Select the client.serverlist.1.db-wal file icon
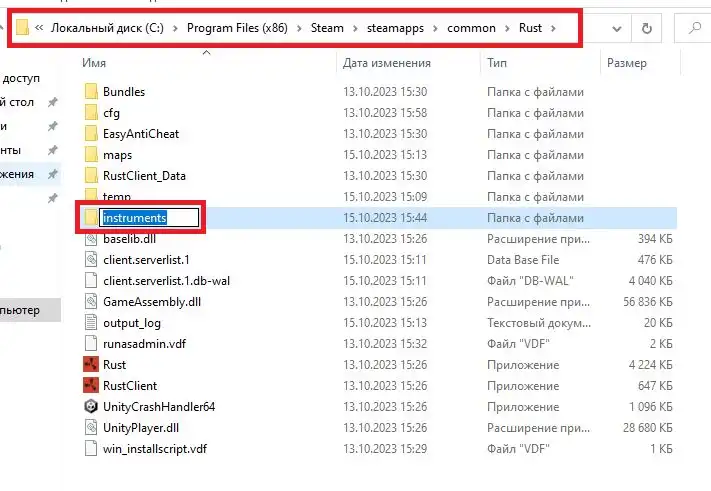711x491 pixels. pyautogui.click(x=91, y=281)
